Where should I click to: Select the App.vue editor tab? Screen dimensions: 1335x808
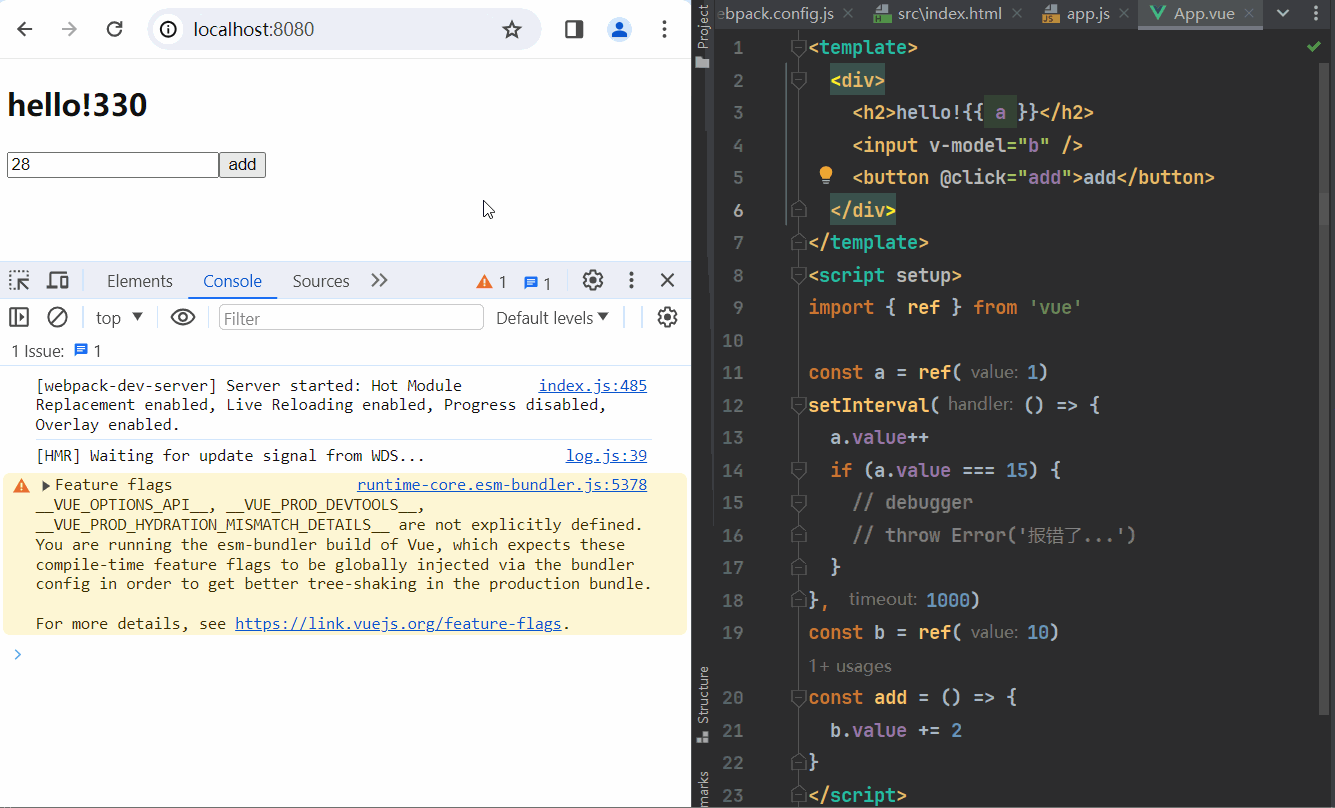(x=1200, y=13)
